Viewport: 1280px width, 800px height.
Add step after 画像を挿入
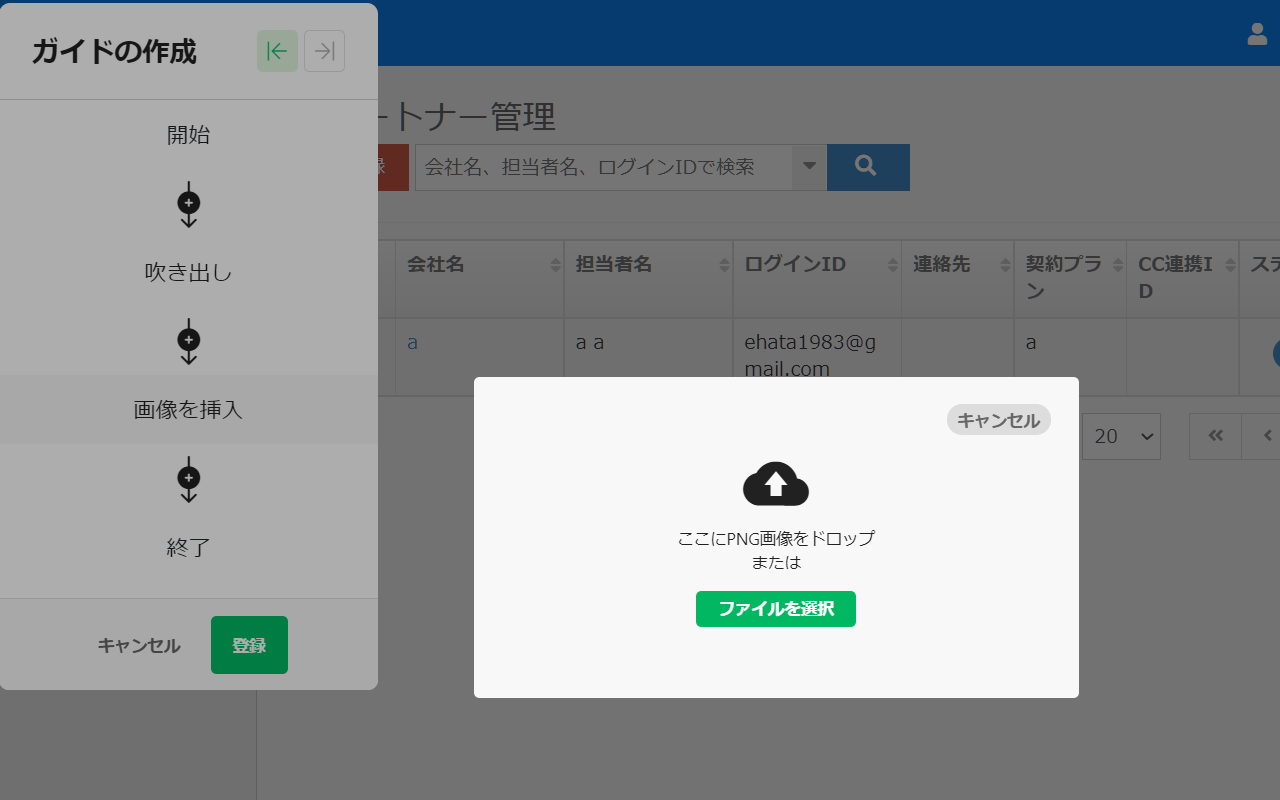point(189,479)
